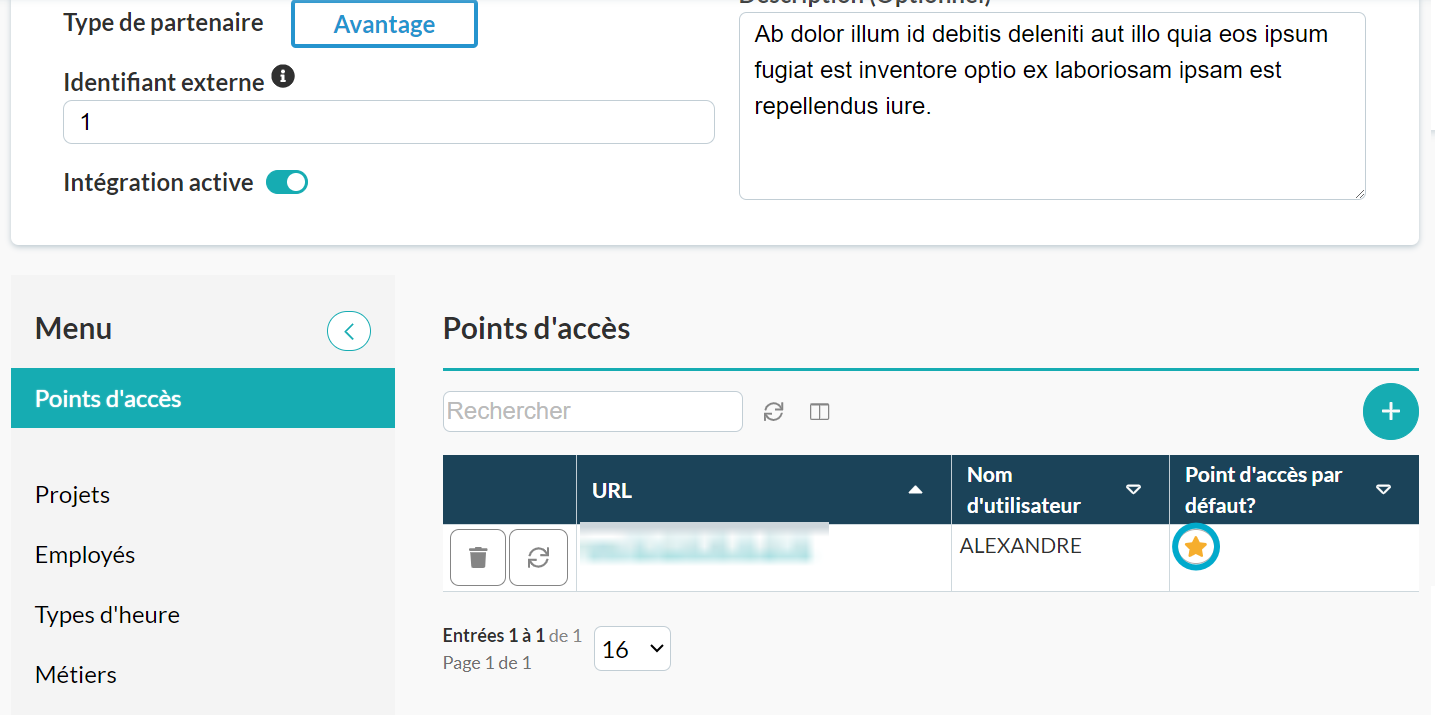Screen dimensions: 1435x715
Task: Click the Avantage partner type button
Action: coord(384,25)
